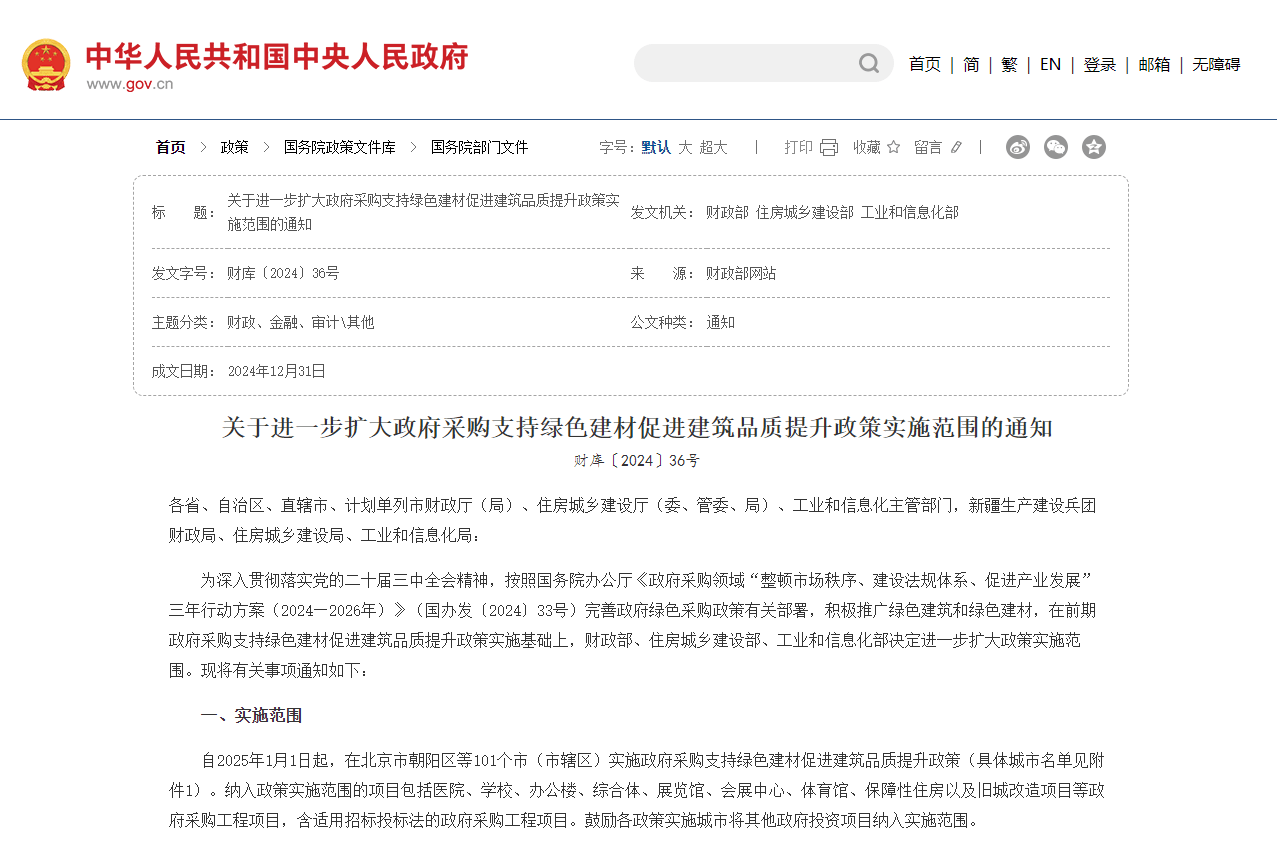This screenshot has height=846, width=1277.
Task: Select the document number 财库〔2024〕36号 in table
Action: pos(283,273)
